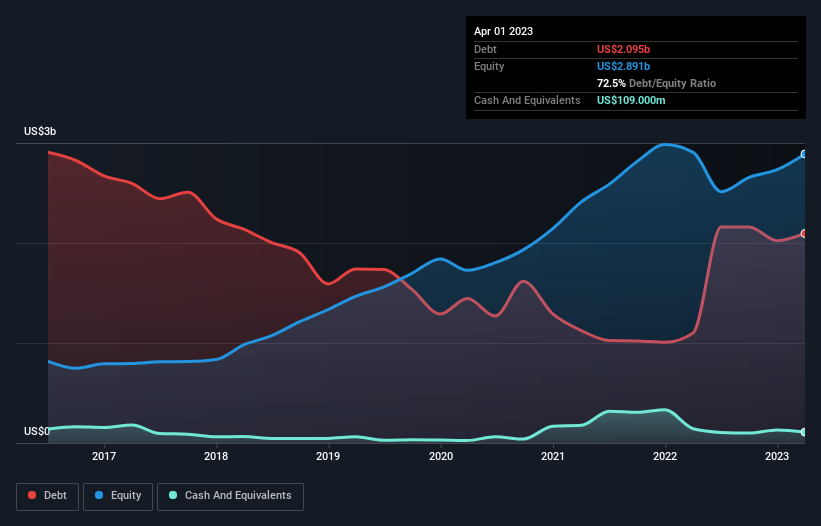Click the 2023 axis label

[x=777, y=456]
